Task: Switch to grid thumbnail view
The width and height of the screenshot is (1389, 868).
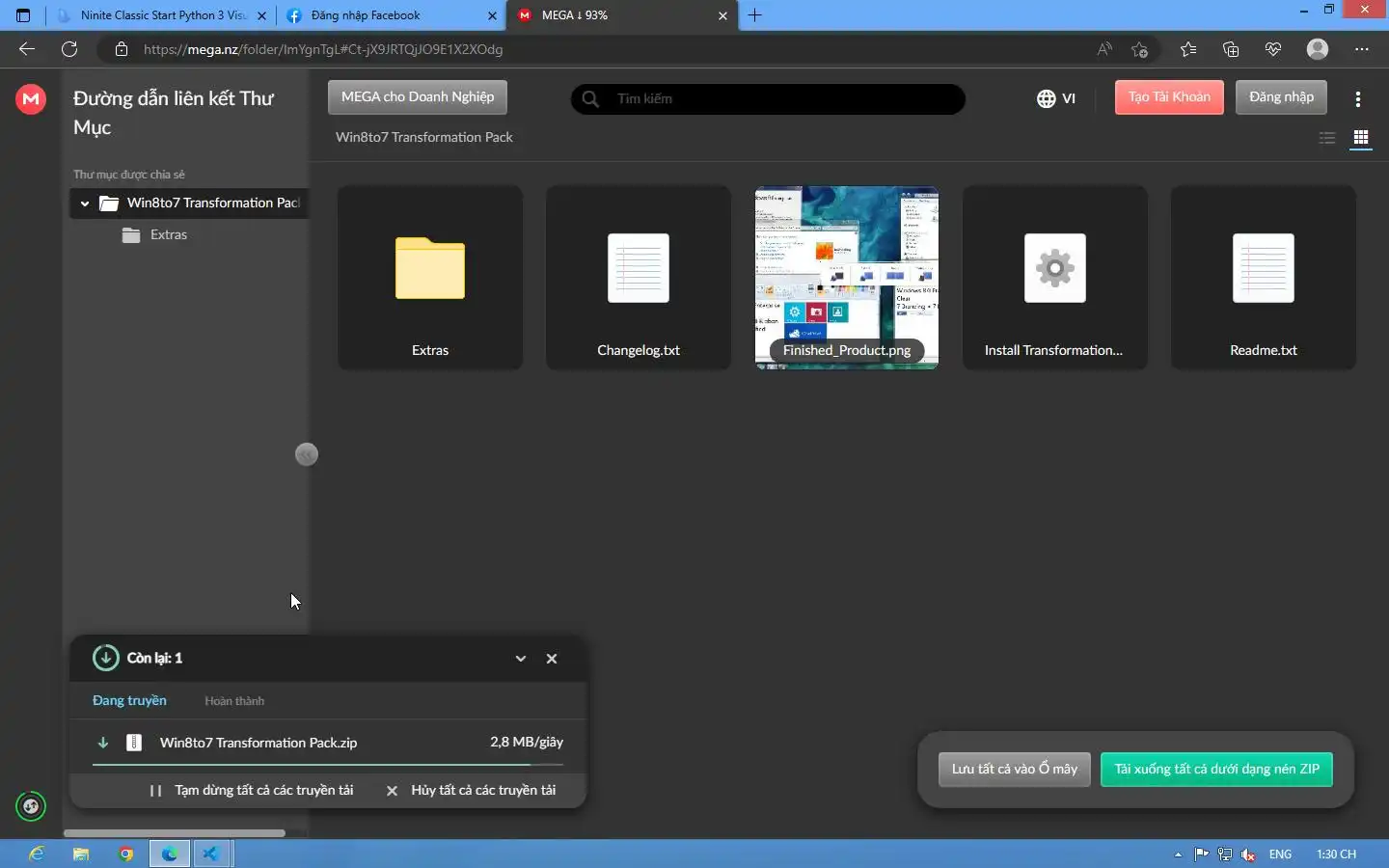Action: (1361, 138)
